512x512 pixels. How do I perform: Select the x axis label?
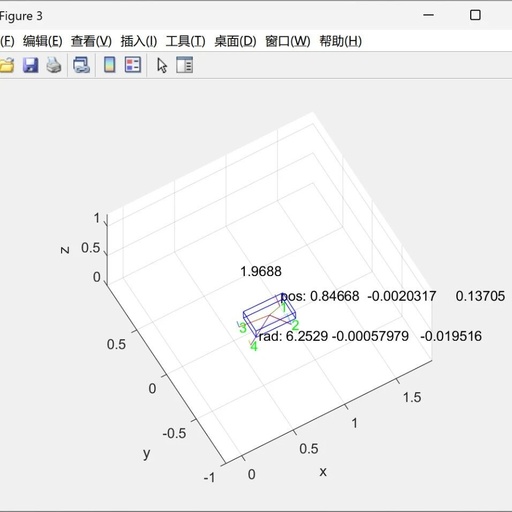click(323, 472)
